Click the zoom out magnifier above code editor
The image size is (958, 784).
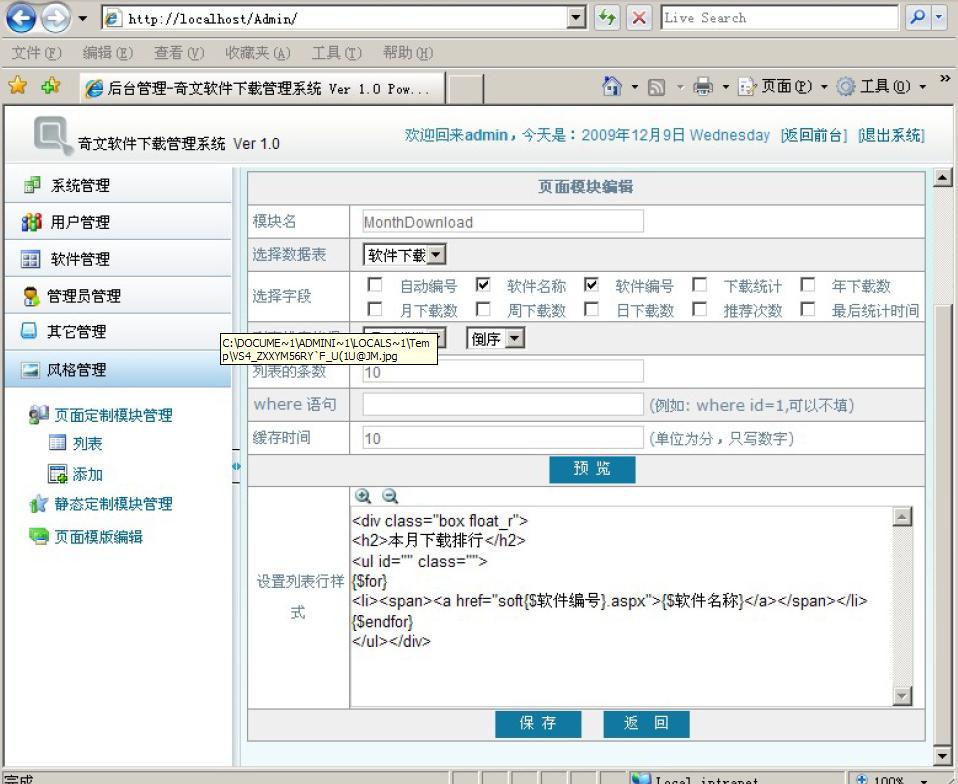coord(390,496)
